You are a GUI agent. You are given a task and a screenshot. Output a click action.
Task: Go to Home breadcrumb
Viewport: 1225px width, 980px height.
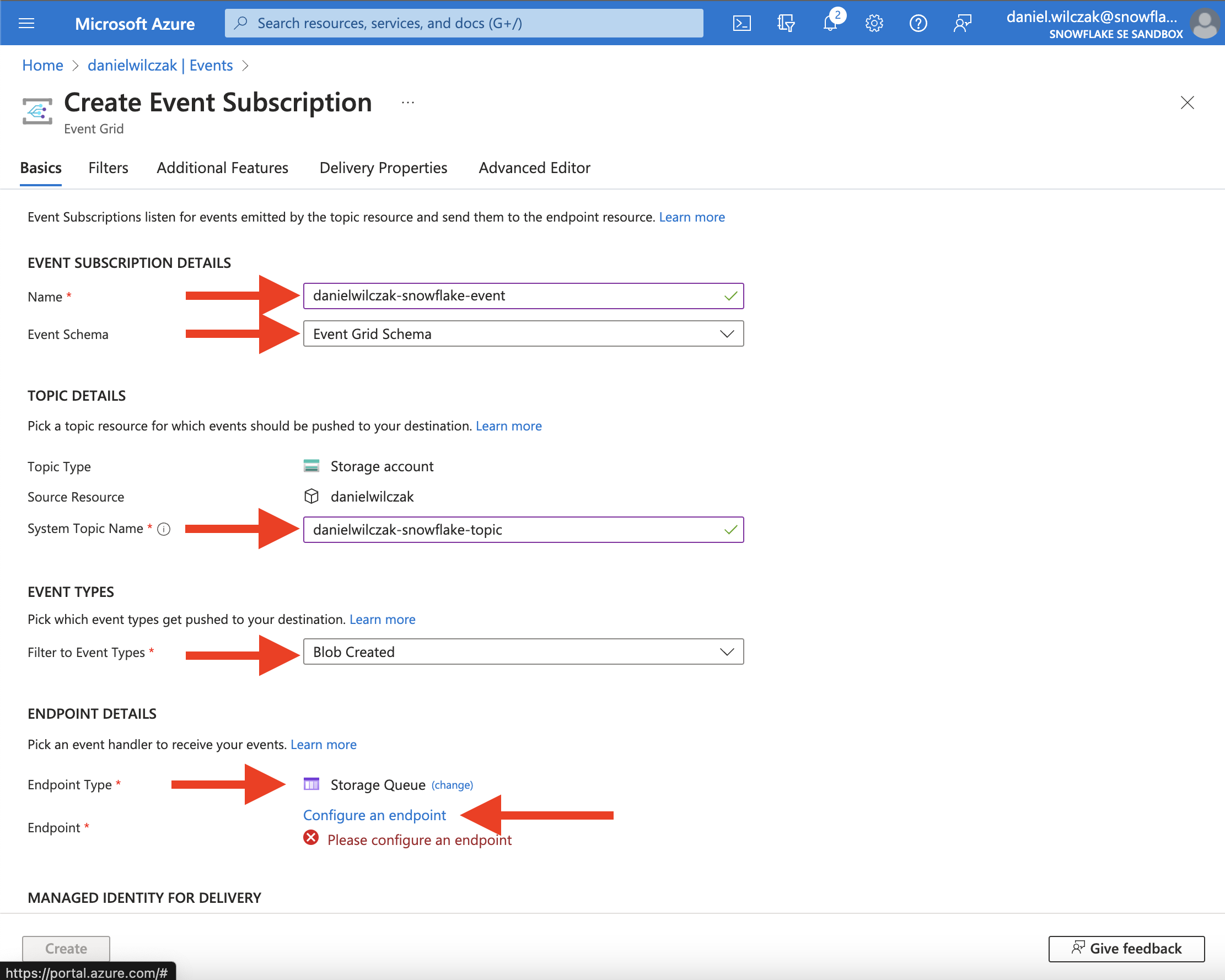click(x=42, y=66)
